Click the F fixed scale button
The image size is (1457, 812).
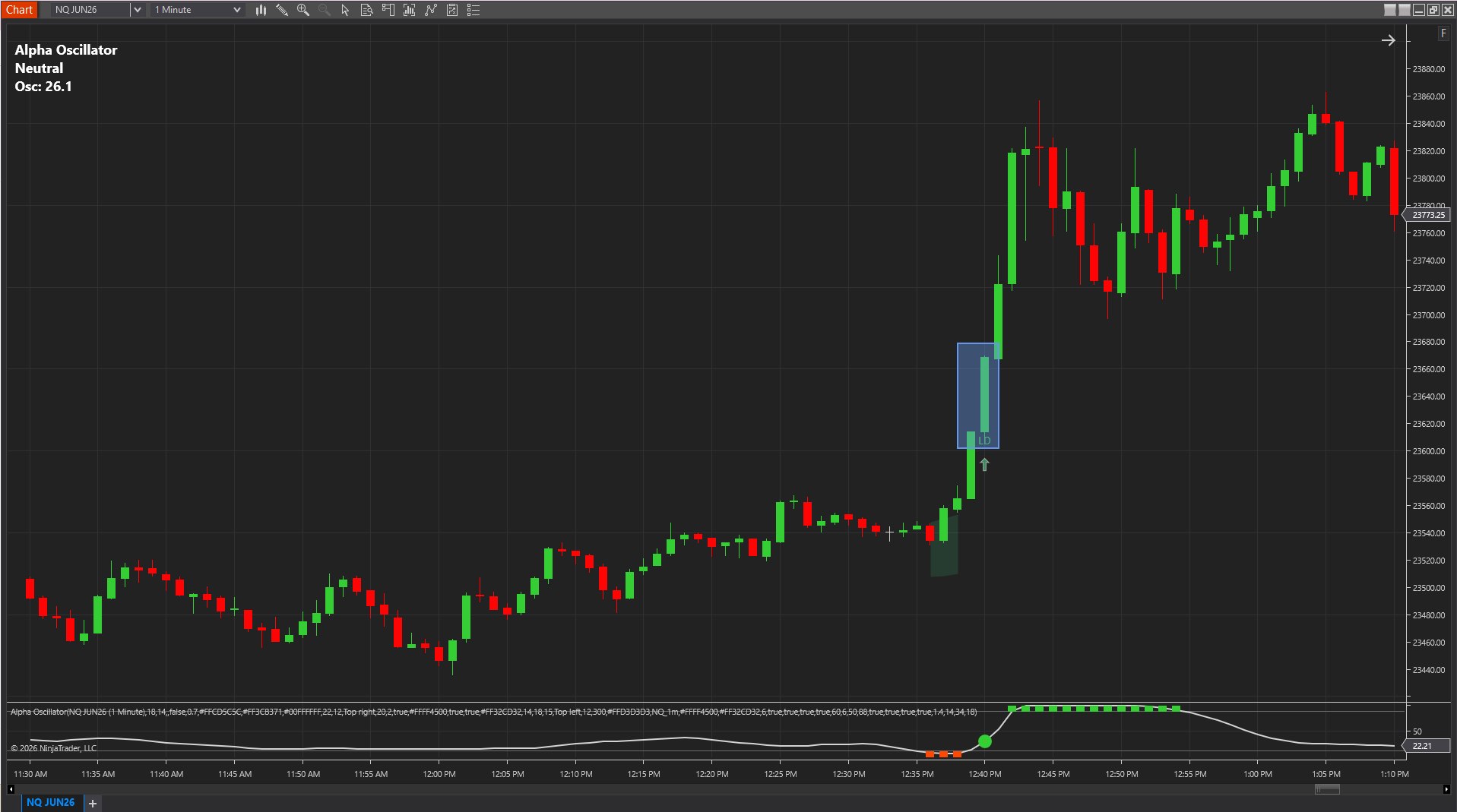(x=1443, y=33)
